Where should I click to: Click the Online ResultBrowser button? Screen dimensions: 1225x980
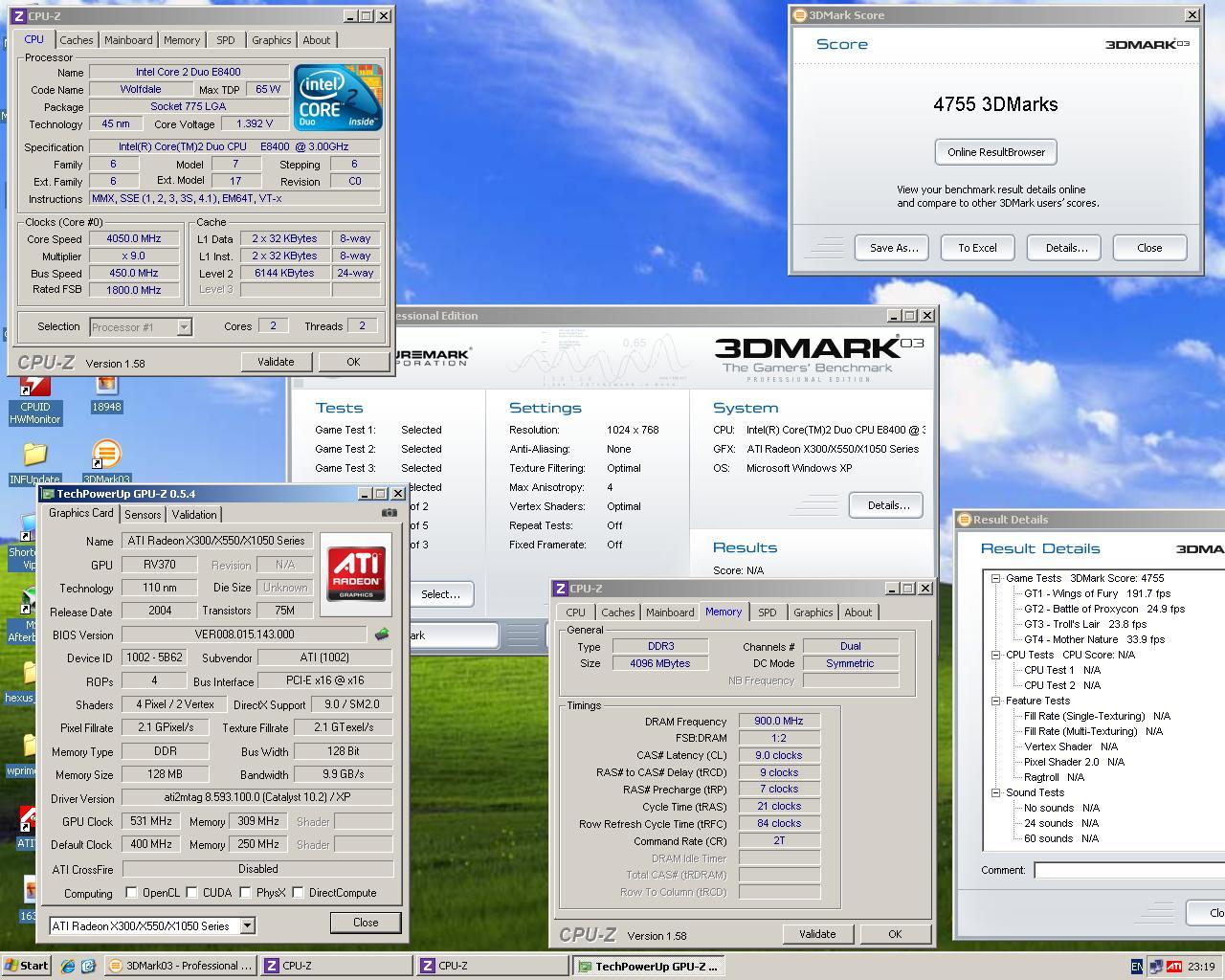pos(995,152)
